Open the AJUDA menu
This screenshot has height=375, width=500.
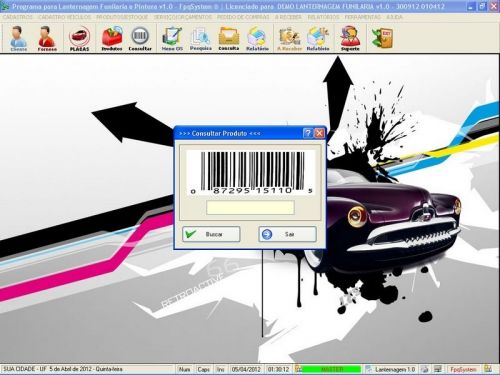tap(394, 17)
